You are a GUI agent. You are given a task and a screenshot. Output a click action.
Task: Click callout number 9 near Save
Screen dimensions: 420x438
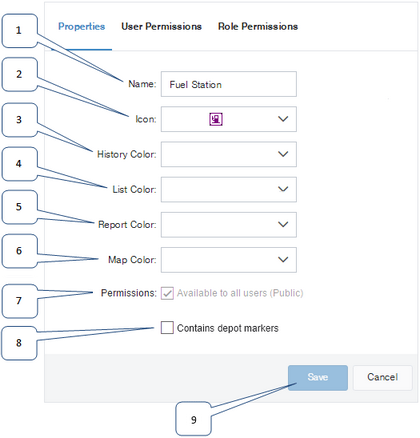pos(193,419)
